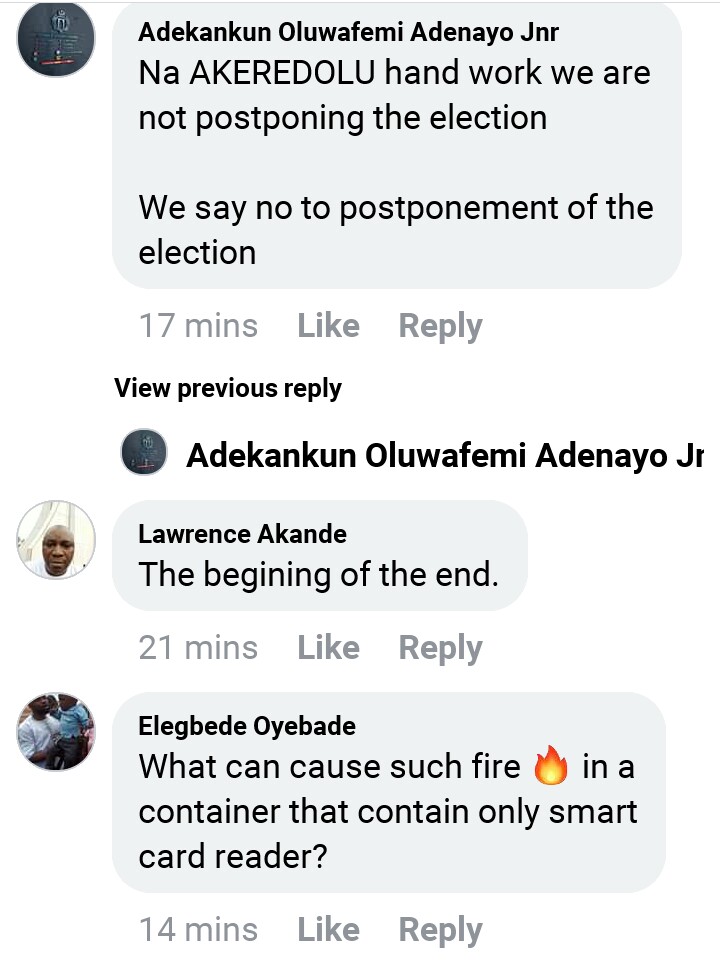Viewport: 720px width, 969px height.
Task: Click the fire emoji in Elegbede's comment
Action: (551, 768)
